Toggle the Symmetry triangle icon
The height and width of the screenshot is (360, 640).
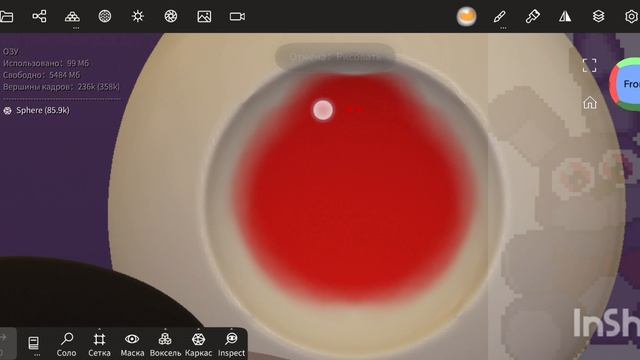click(565, 16)
